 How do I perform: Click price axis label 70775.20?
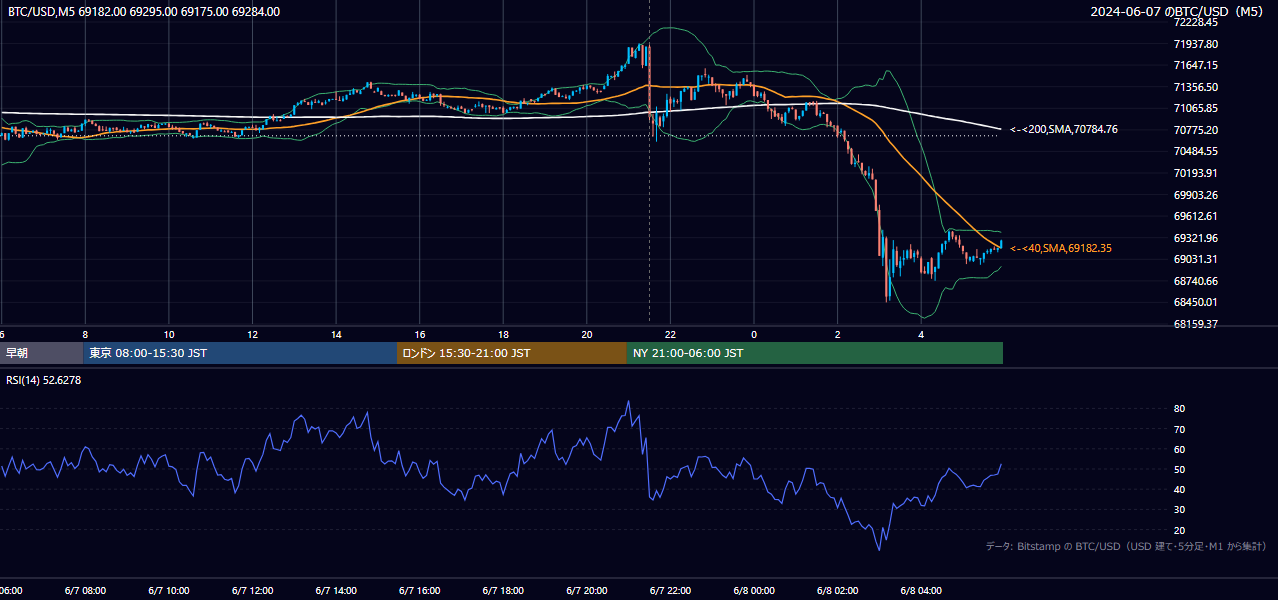(1195, 130)
